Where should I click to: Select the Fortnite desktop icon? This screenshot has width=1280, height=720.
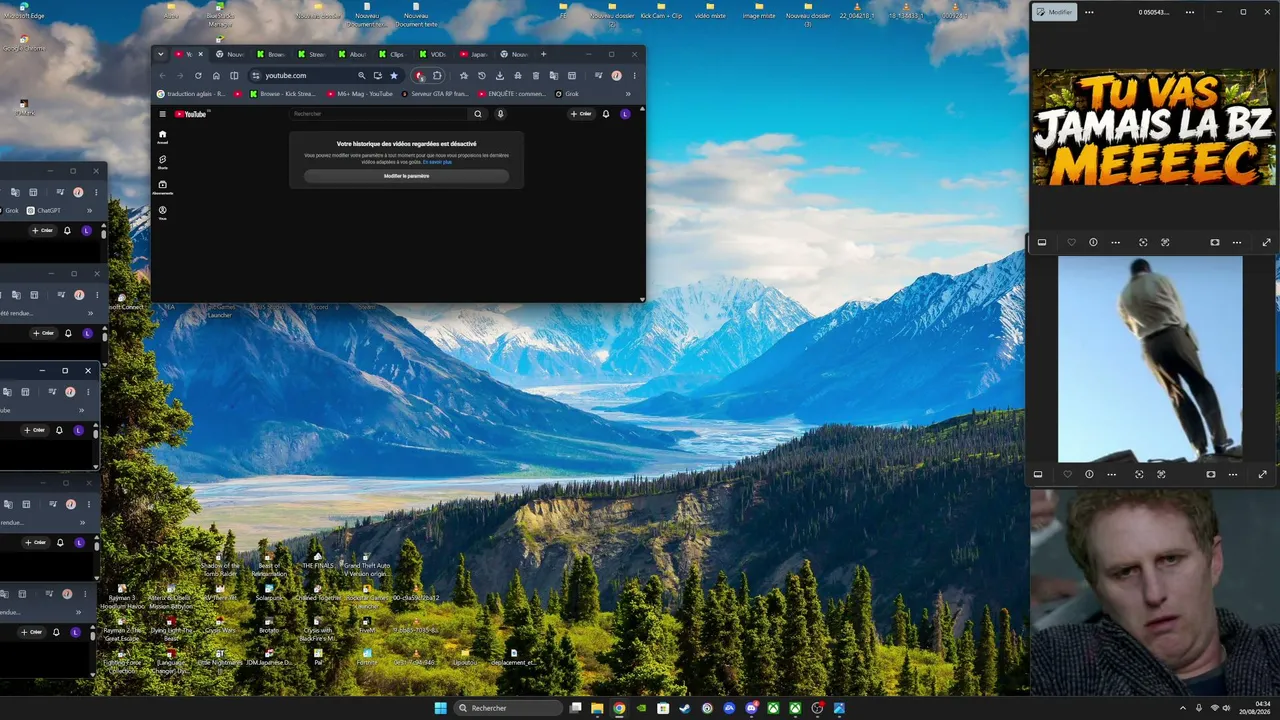[x=367, y=658]
